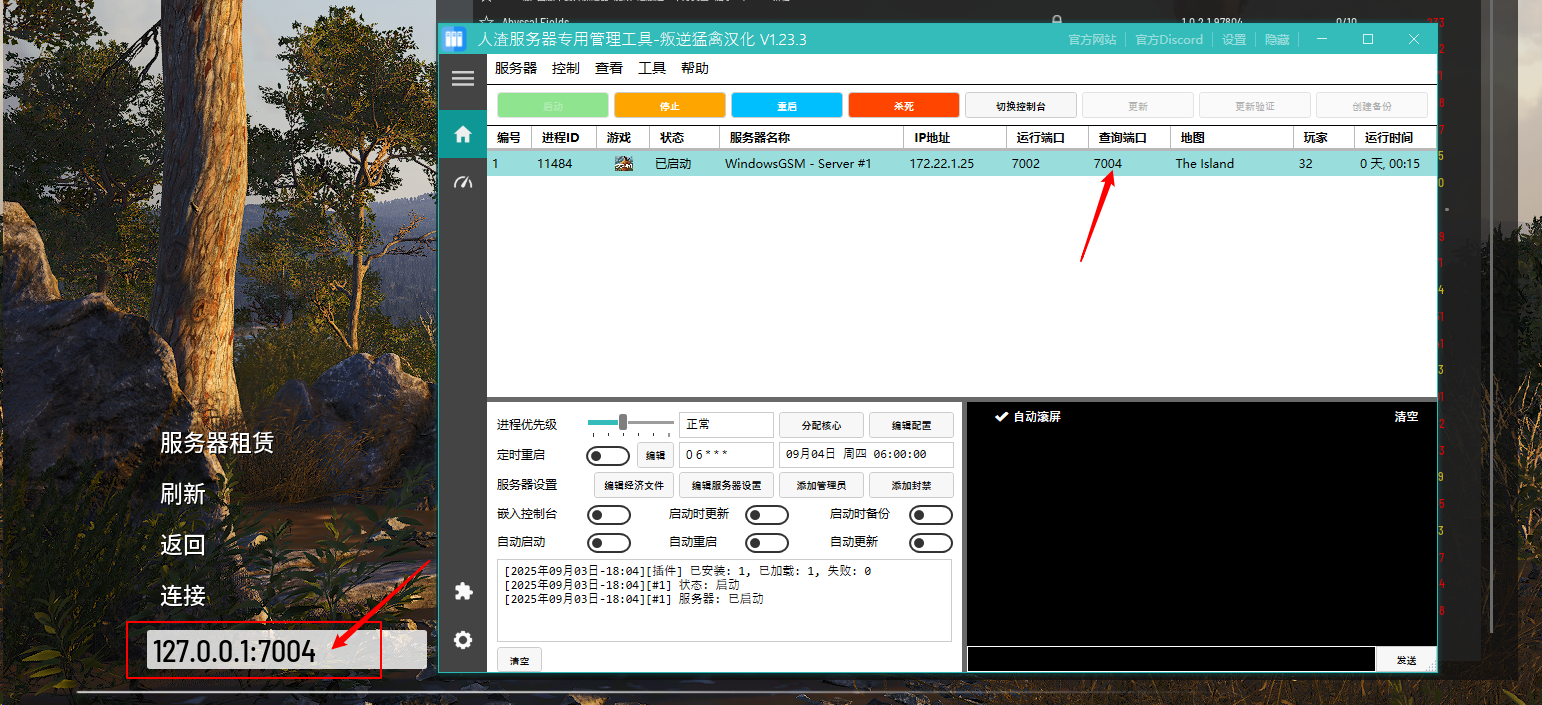Click the gear icon at sidebar bottom

pyautogui.click(x=462, y=640)
